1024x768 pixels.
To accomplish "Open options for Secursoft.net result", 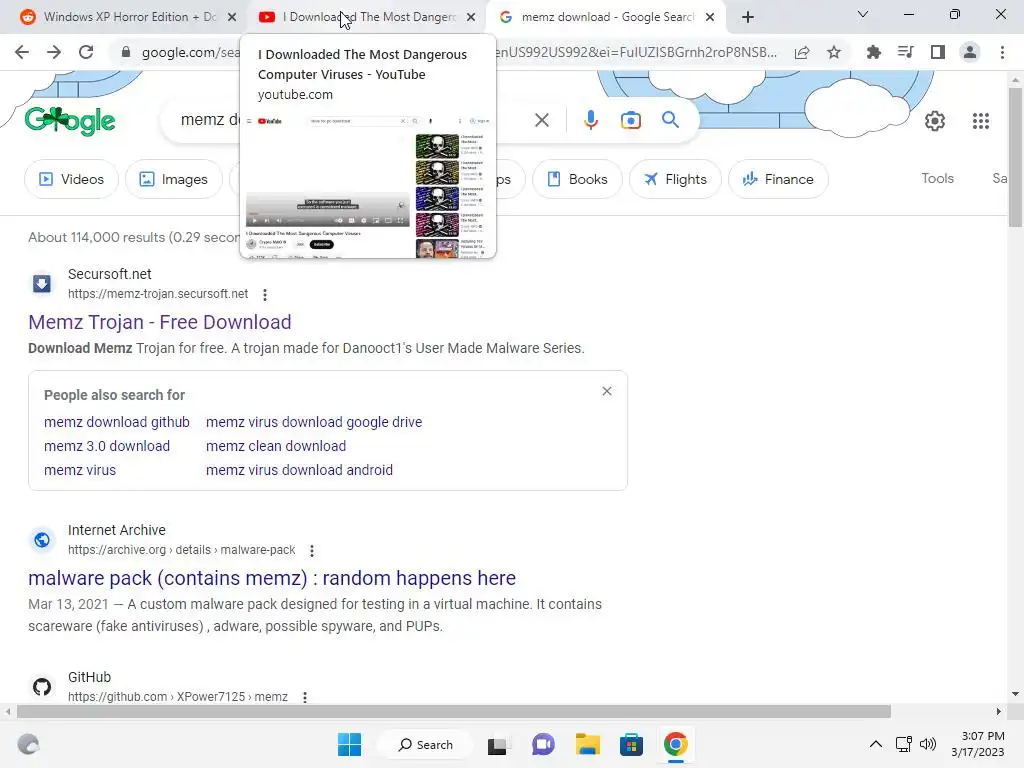I will pyautogui.click(x=264, y=295).
